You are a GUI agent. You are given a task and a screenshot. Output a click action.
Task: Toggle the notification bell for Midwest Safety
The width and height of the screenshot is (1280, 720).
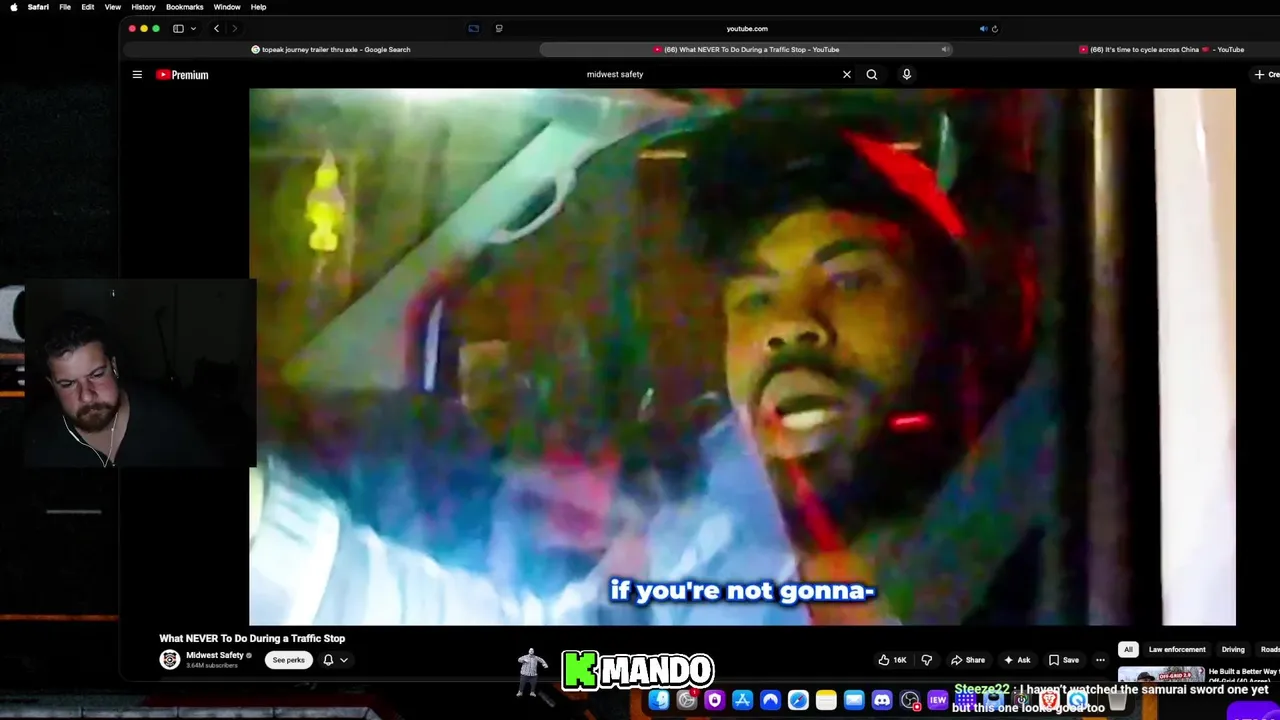(328, 660)
